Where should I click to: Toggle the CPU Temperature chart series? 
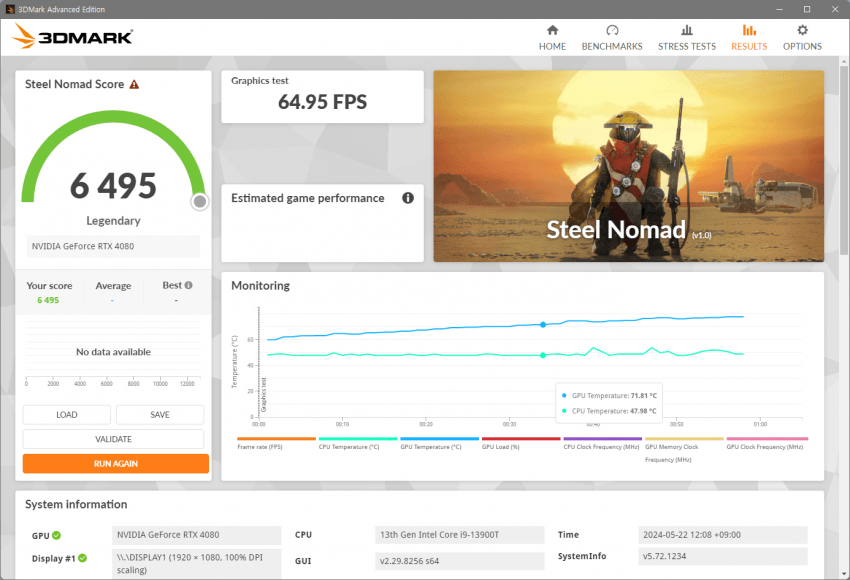pyautogui.click(x=349, y=447)
